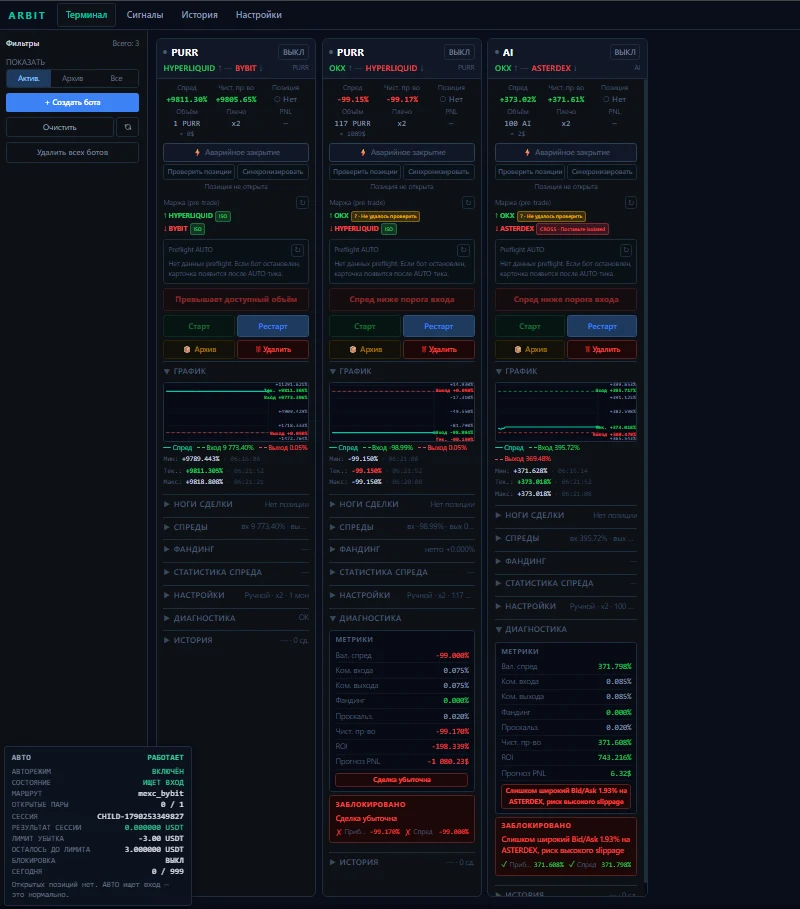
Task: Expand СТАТИСТИКА СПРЕДА on PURR Hyperliquid-Bybit card
Action: [236, 572]
